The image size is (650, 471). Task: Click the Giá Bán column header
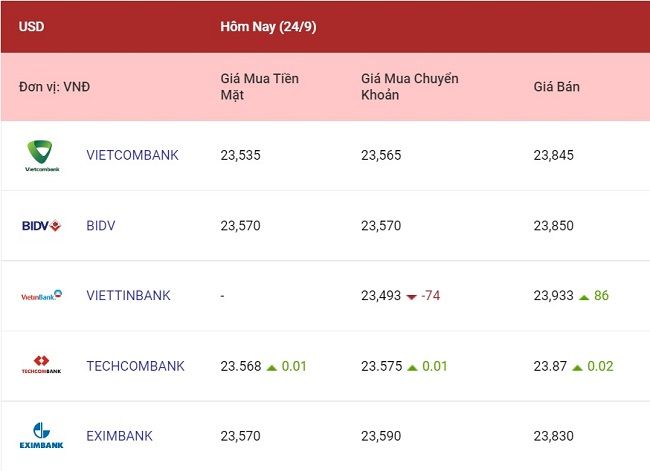coord(556,87)
